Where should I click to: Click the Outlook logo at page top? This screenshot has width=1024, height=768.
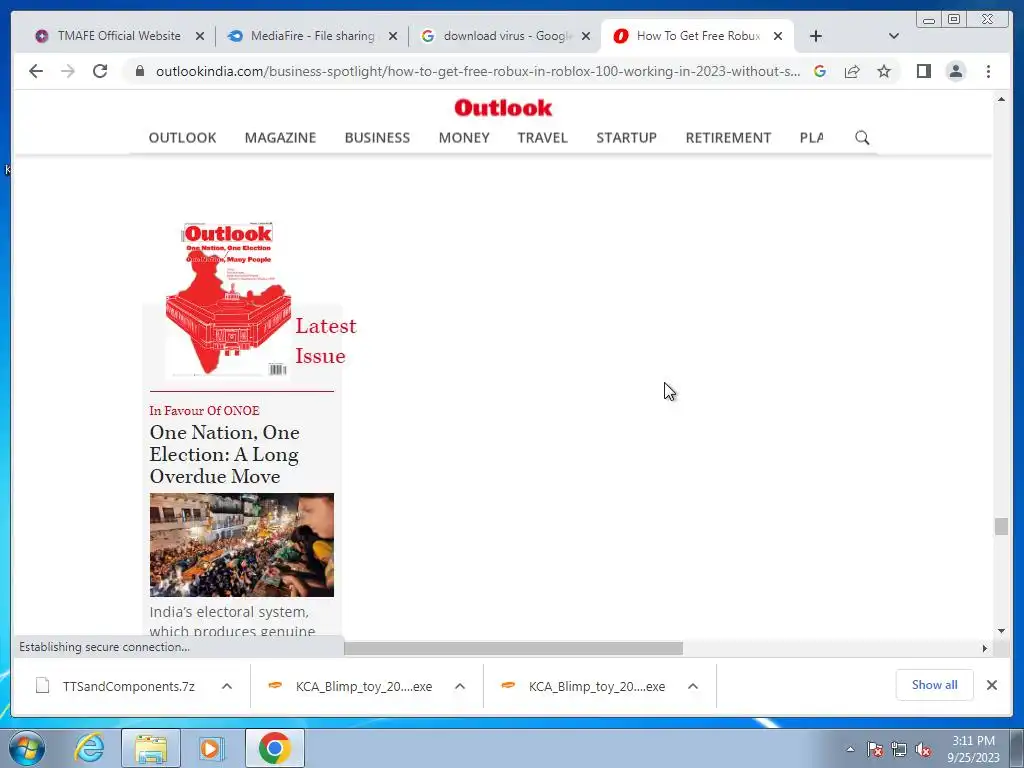click(x=503, y=108)
